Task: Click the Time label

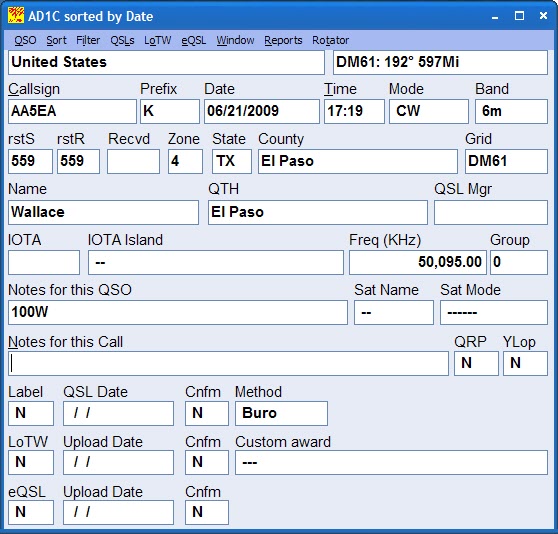Action: point(340,89)
